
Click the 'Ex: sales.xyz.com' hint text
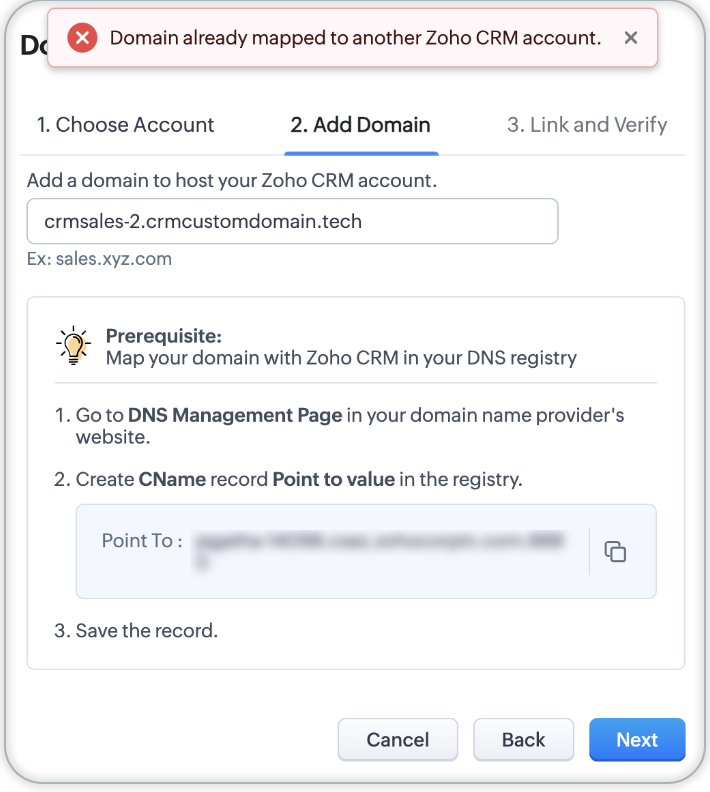[x=99, y=259]
